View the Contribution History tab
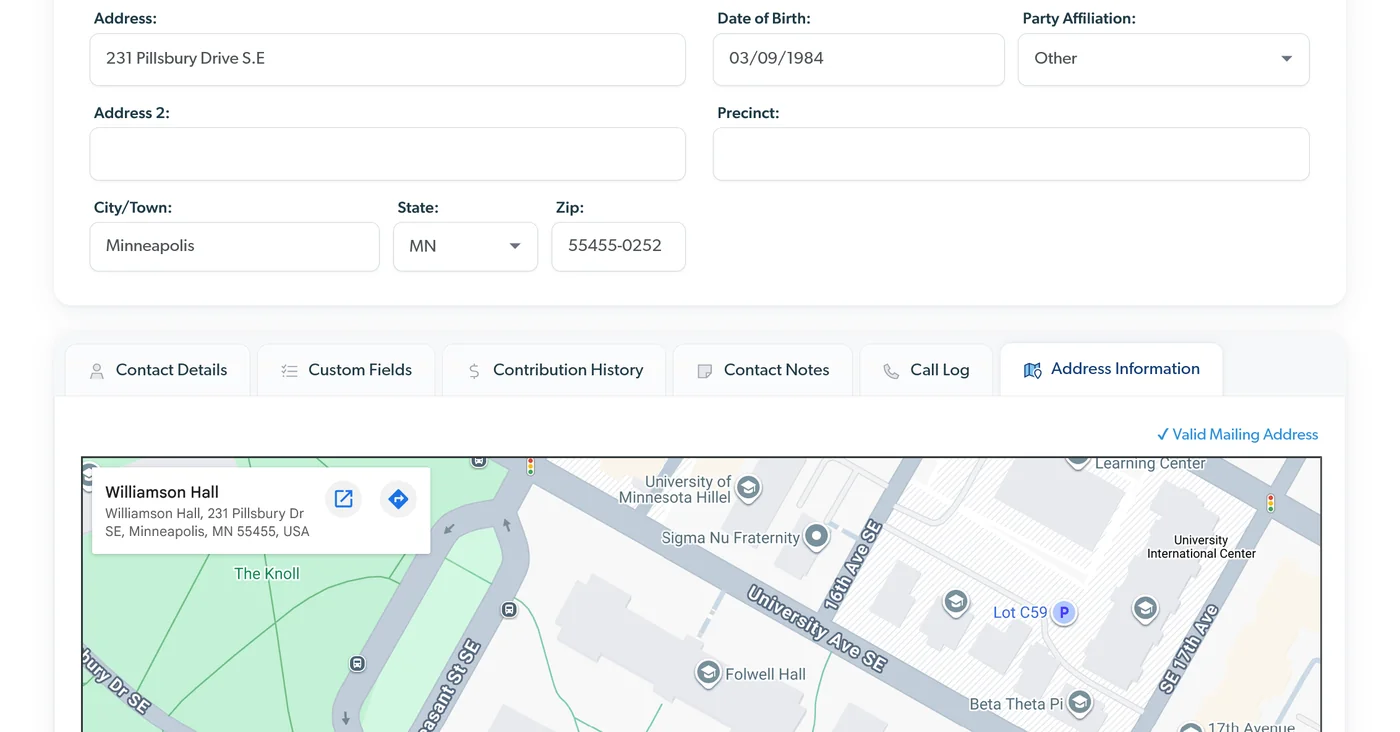This screenshot has height=732, width=1400. point(554,370)
